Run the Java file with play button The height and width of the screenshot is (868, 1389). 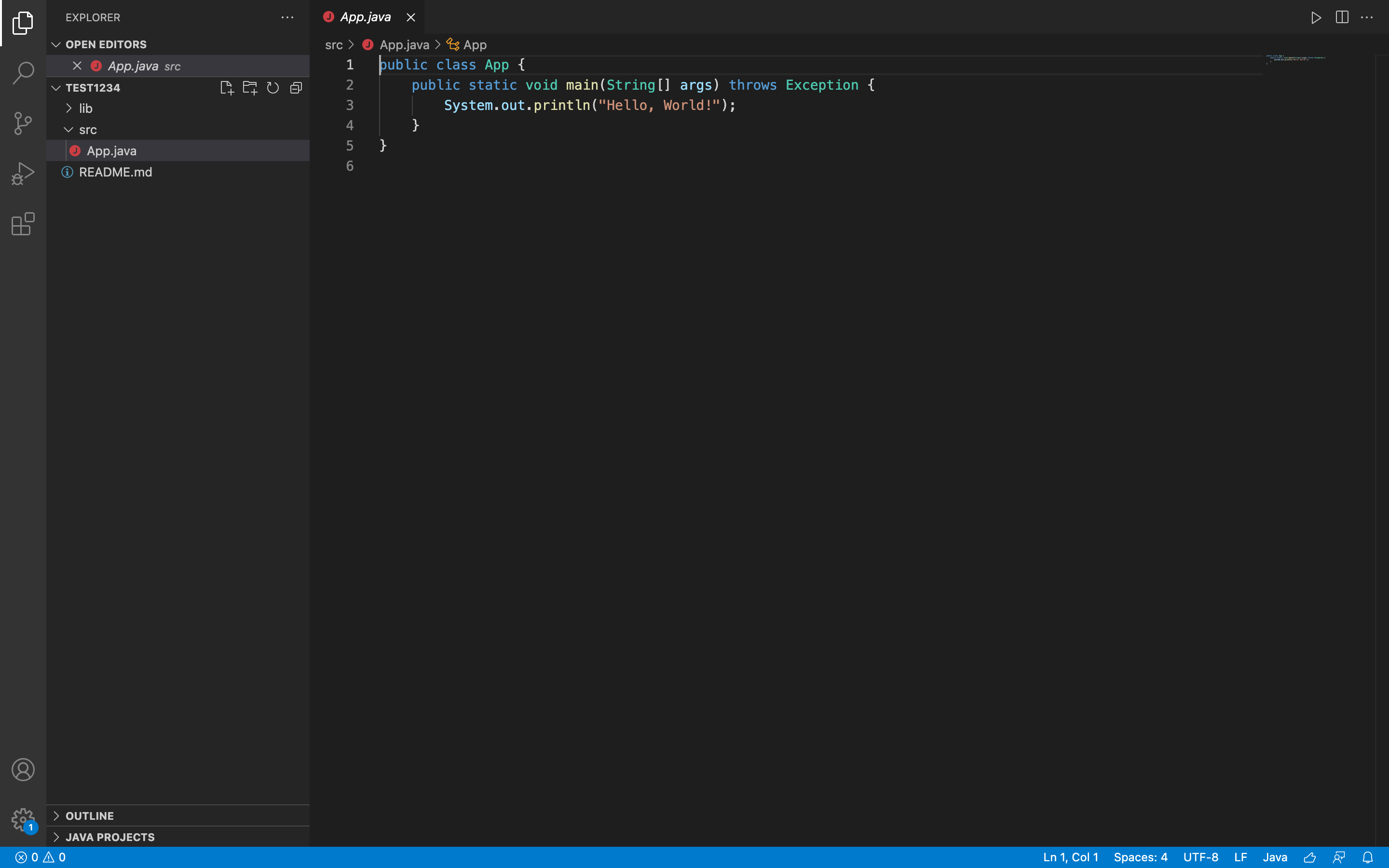tap(1316, 18)
